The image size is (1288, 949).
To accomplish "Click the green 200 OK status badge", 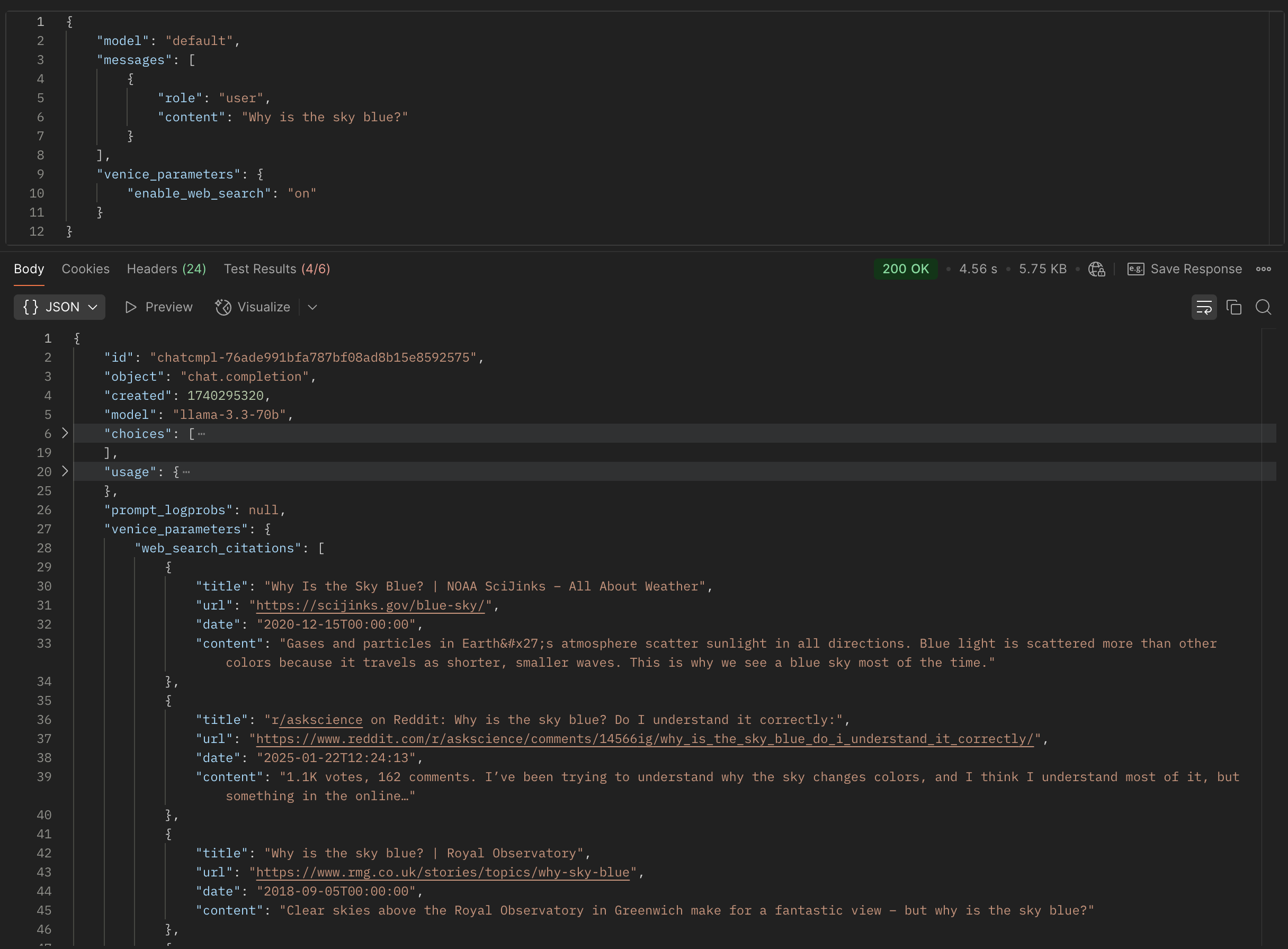I will click(x=906, y=268).
